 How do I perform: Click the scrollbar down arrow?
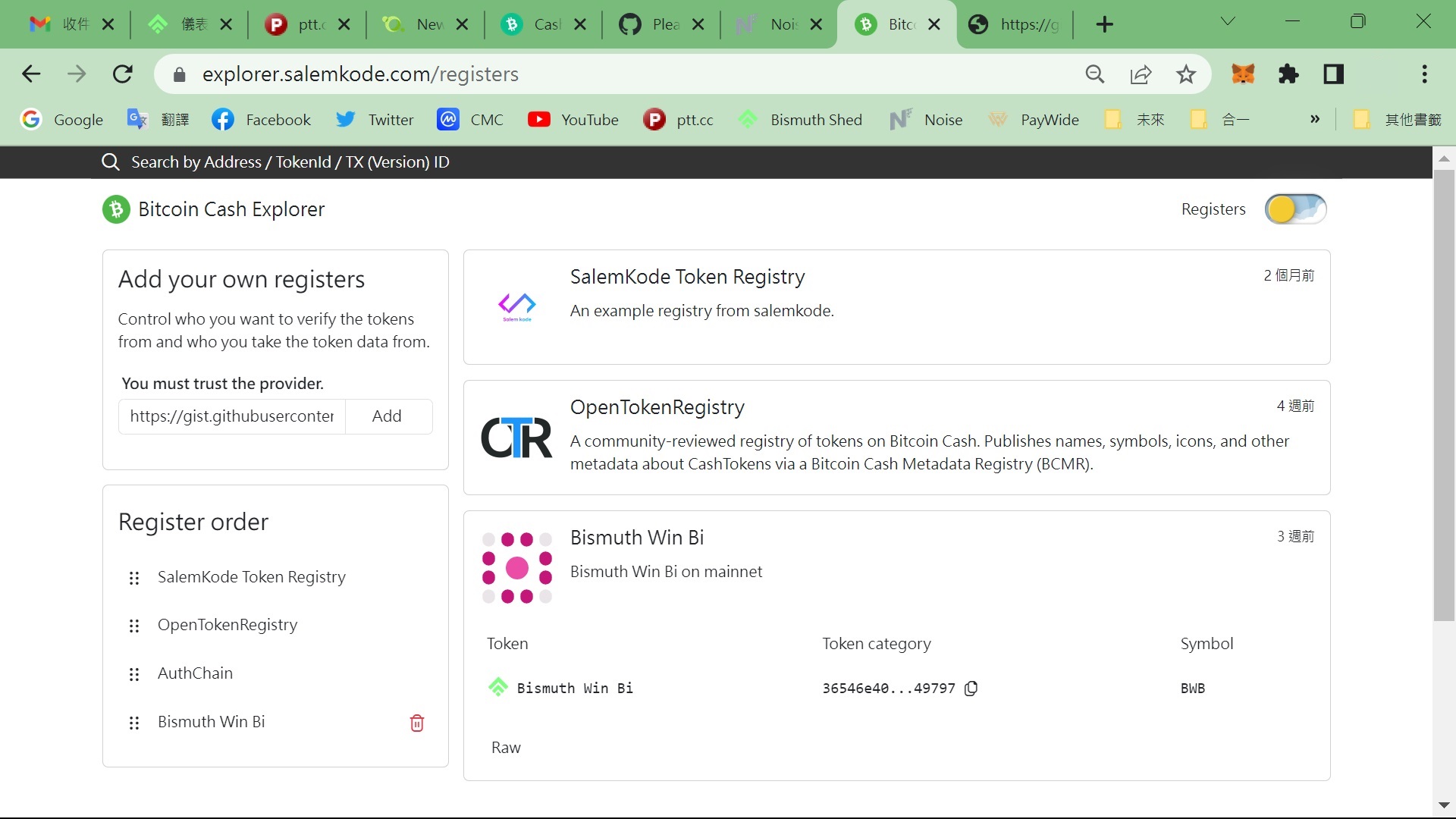point(1444,805)
